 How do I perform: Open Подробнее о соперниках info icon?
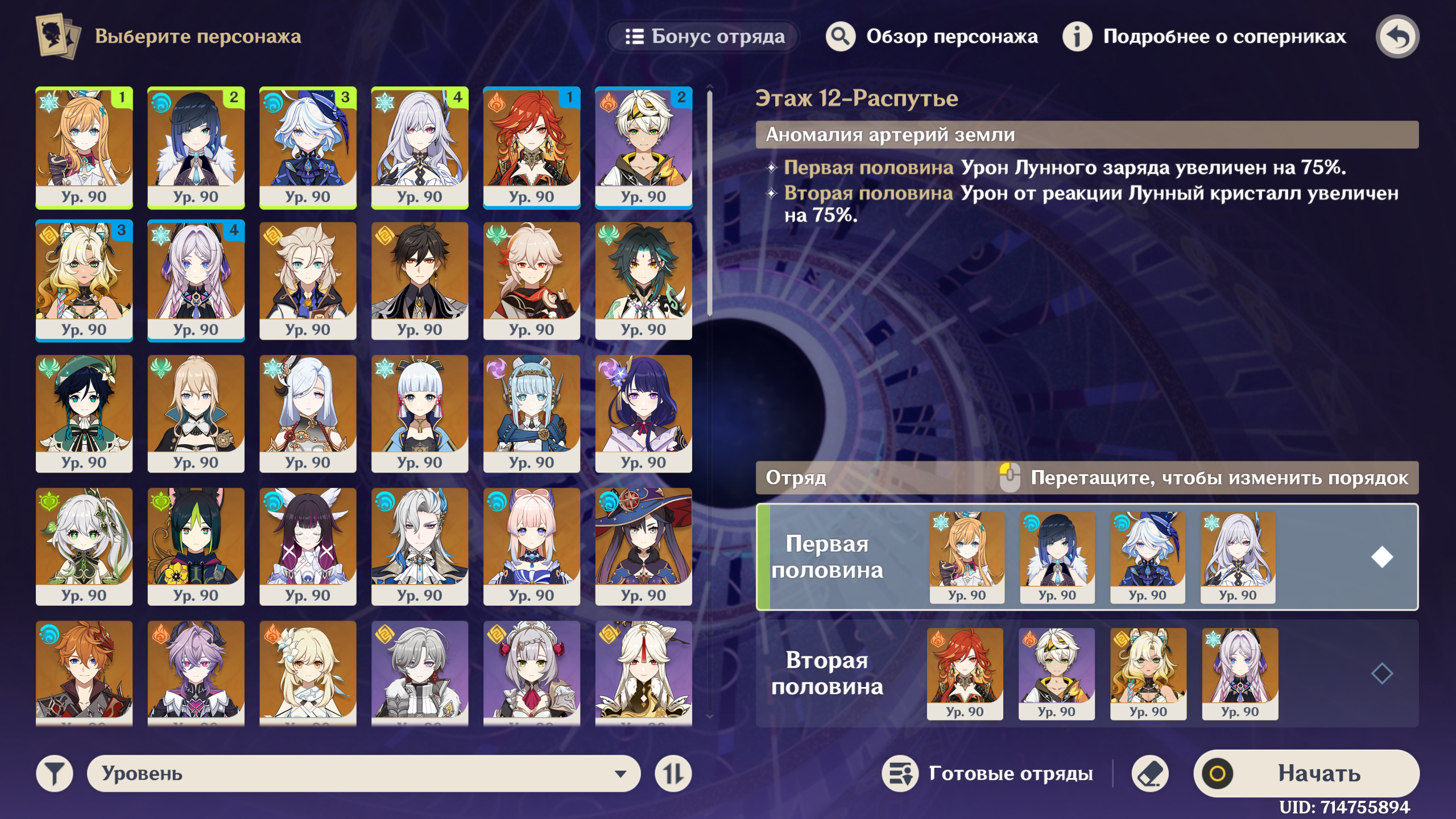coord(1077,36)
